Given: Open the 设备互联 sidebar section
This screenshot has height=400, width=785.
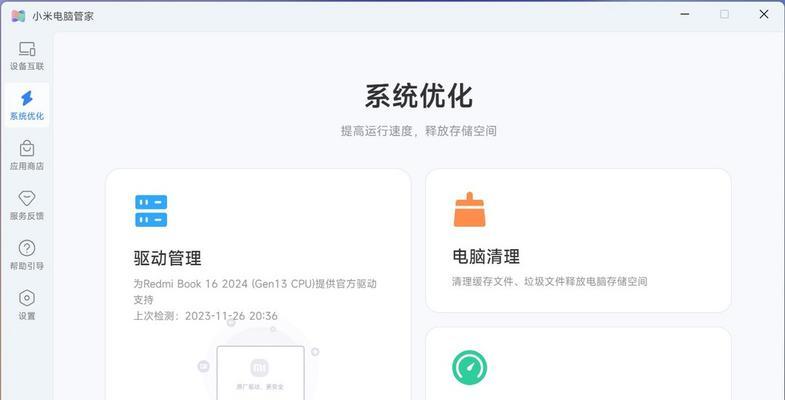Looking at the screenshot, I should coord(27,56).
